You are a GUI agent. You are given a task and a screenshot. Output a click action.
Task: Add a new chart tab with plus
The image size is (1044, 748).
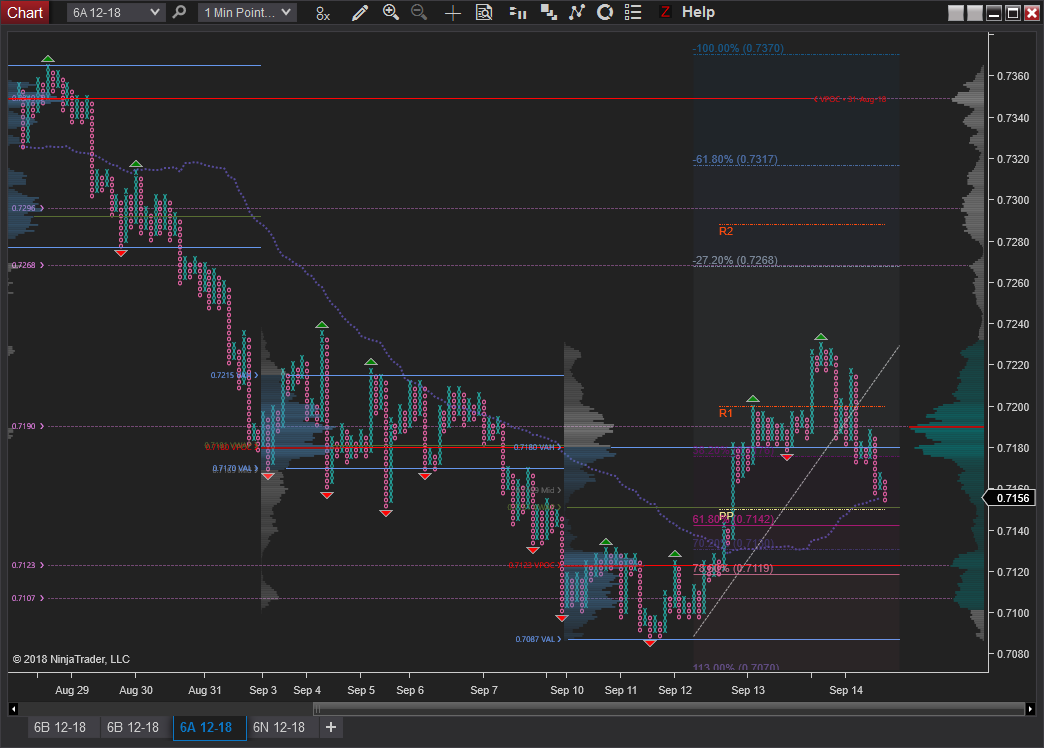(331, 727)
